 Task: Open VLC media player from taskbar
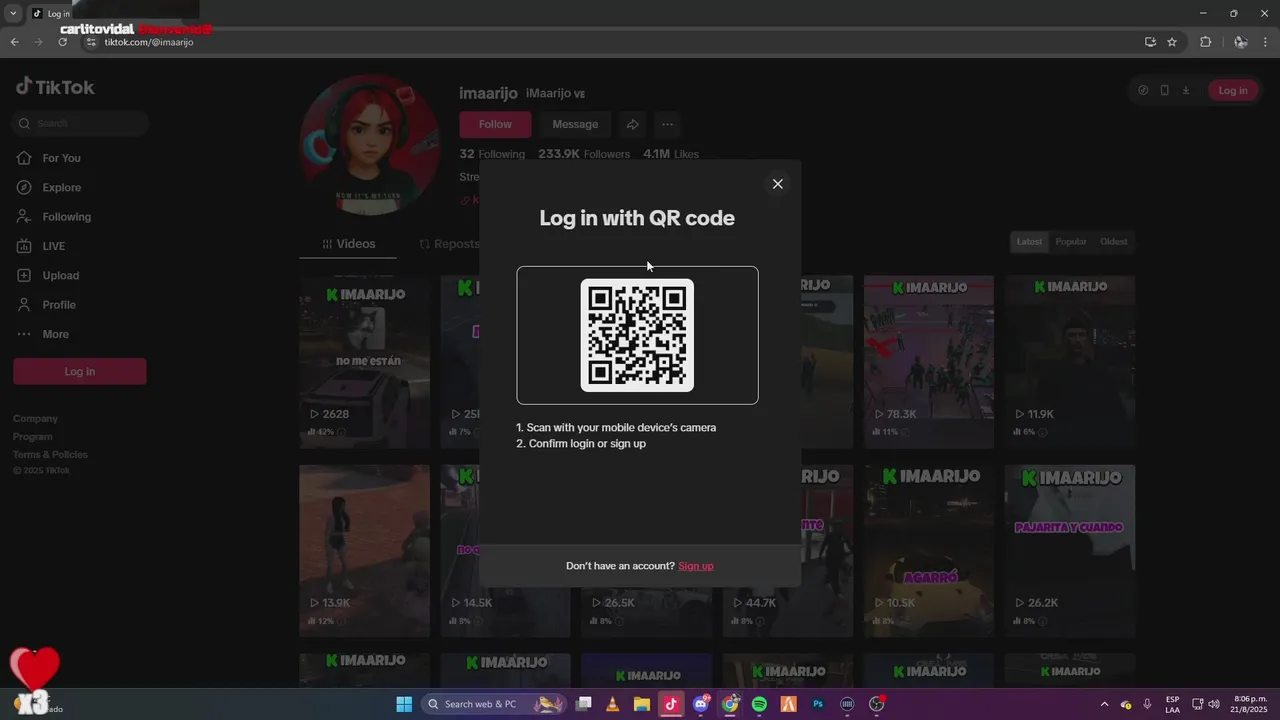pyautogui.click(x=612, y=704)
